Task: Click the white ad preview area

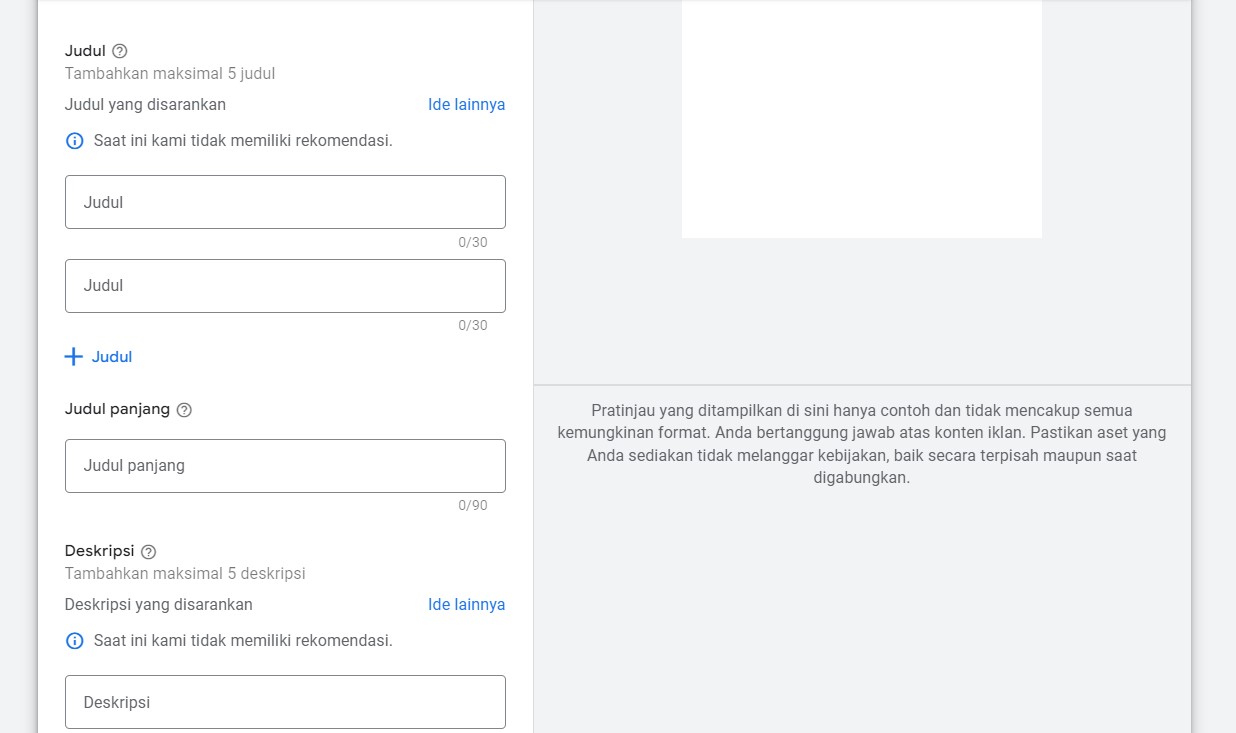Action: 862,119
